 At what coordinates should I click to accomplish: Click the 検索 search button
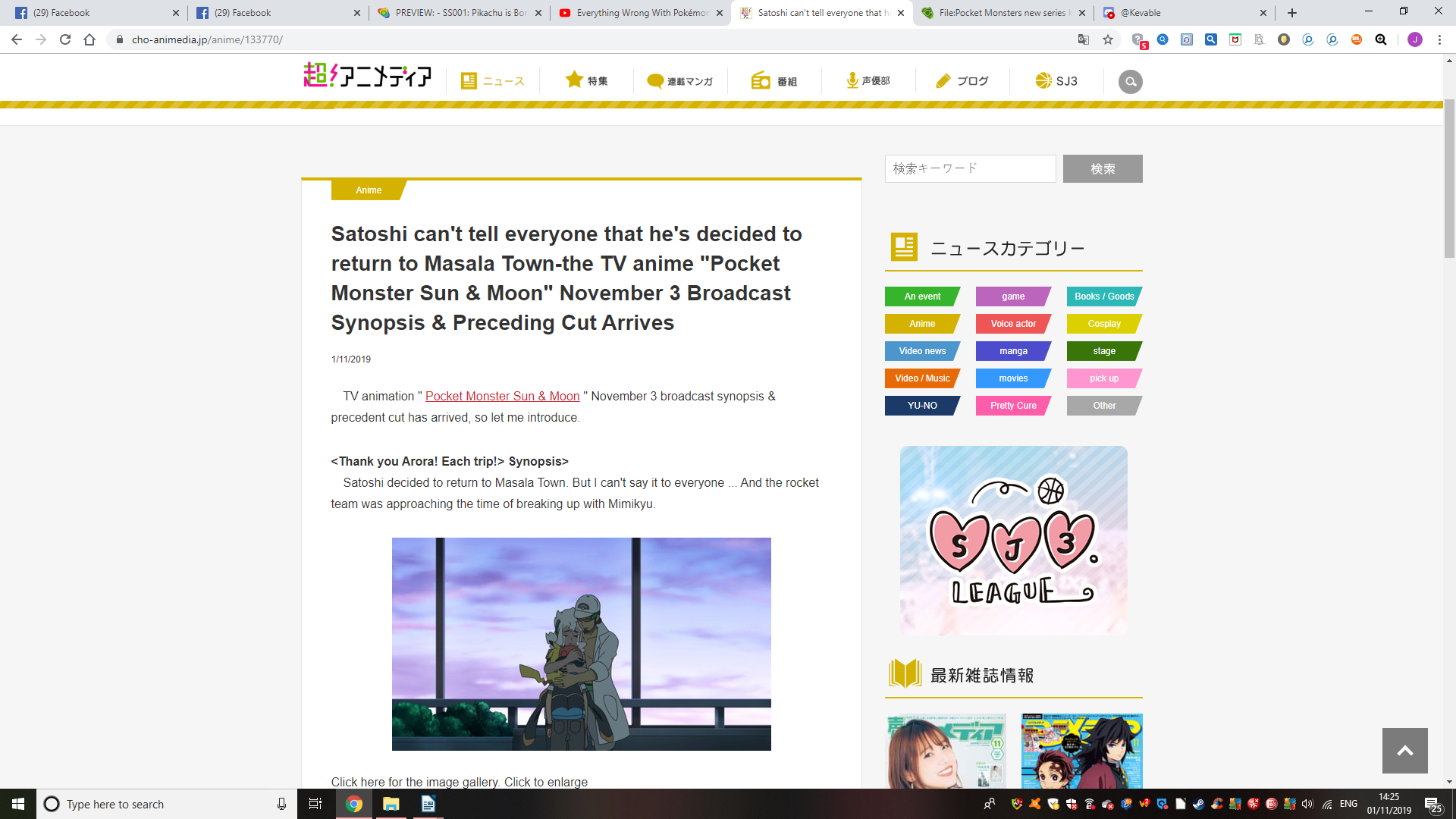pyautogui.click(x=1103, y=168)
